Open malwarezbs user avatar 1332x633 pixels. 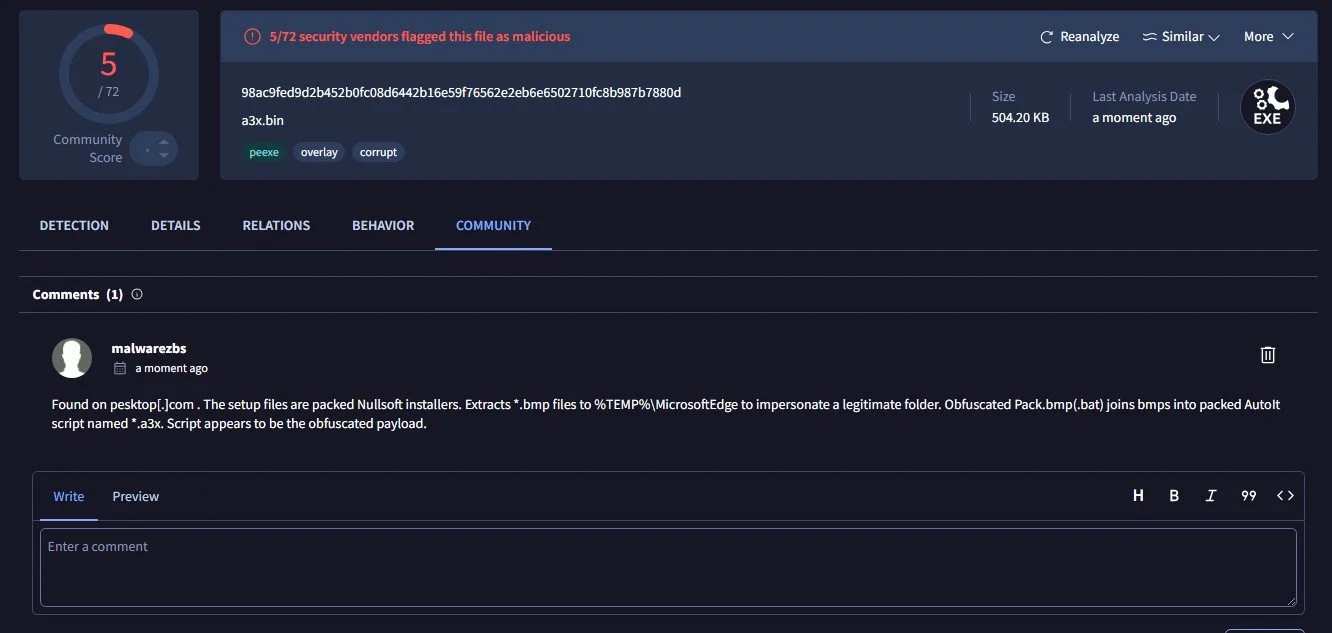[x=72, y=358]
